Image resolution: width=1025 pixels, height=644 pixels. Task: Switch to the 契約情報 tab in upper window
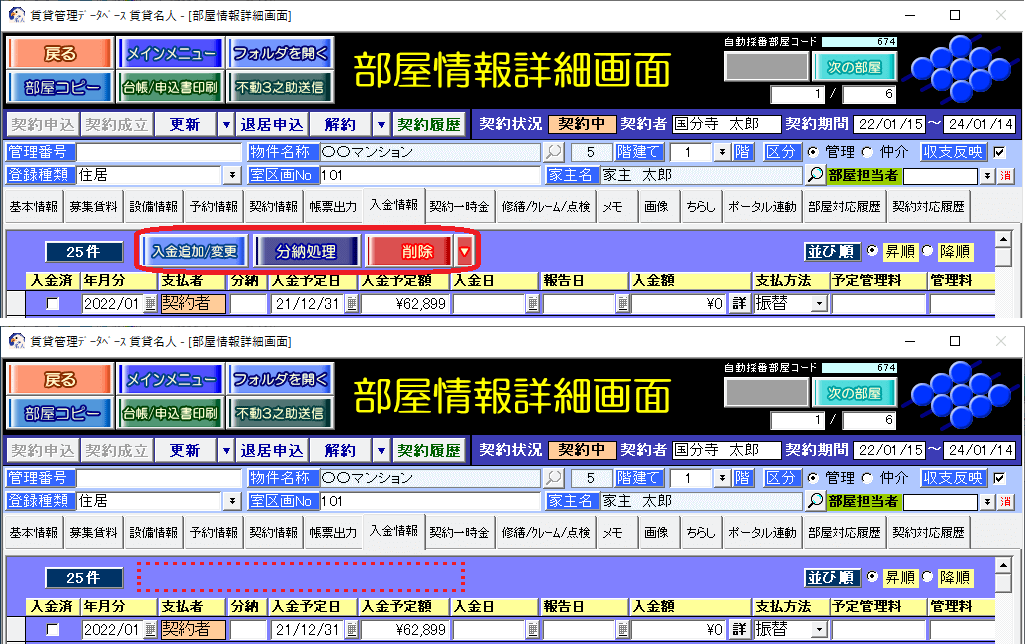[x=273, y=207]
